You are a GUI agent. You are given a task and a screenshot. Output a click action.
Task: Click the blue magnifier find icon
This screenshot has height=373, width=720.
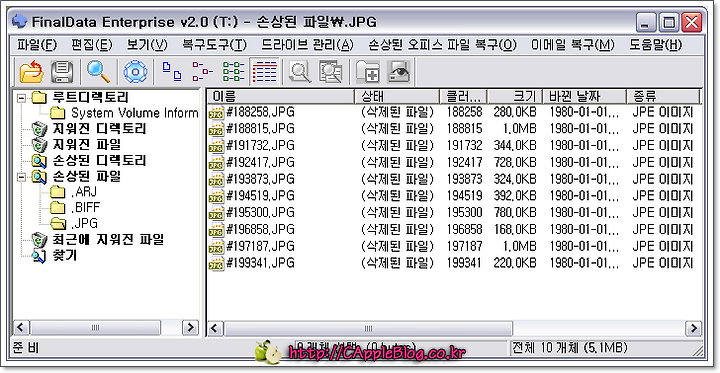[x=98, y=72]
